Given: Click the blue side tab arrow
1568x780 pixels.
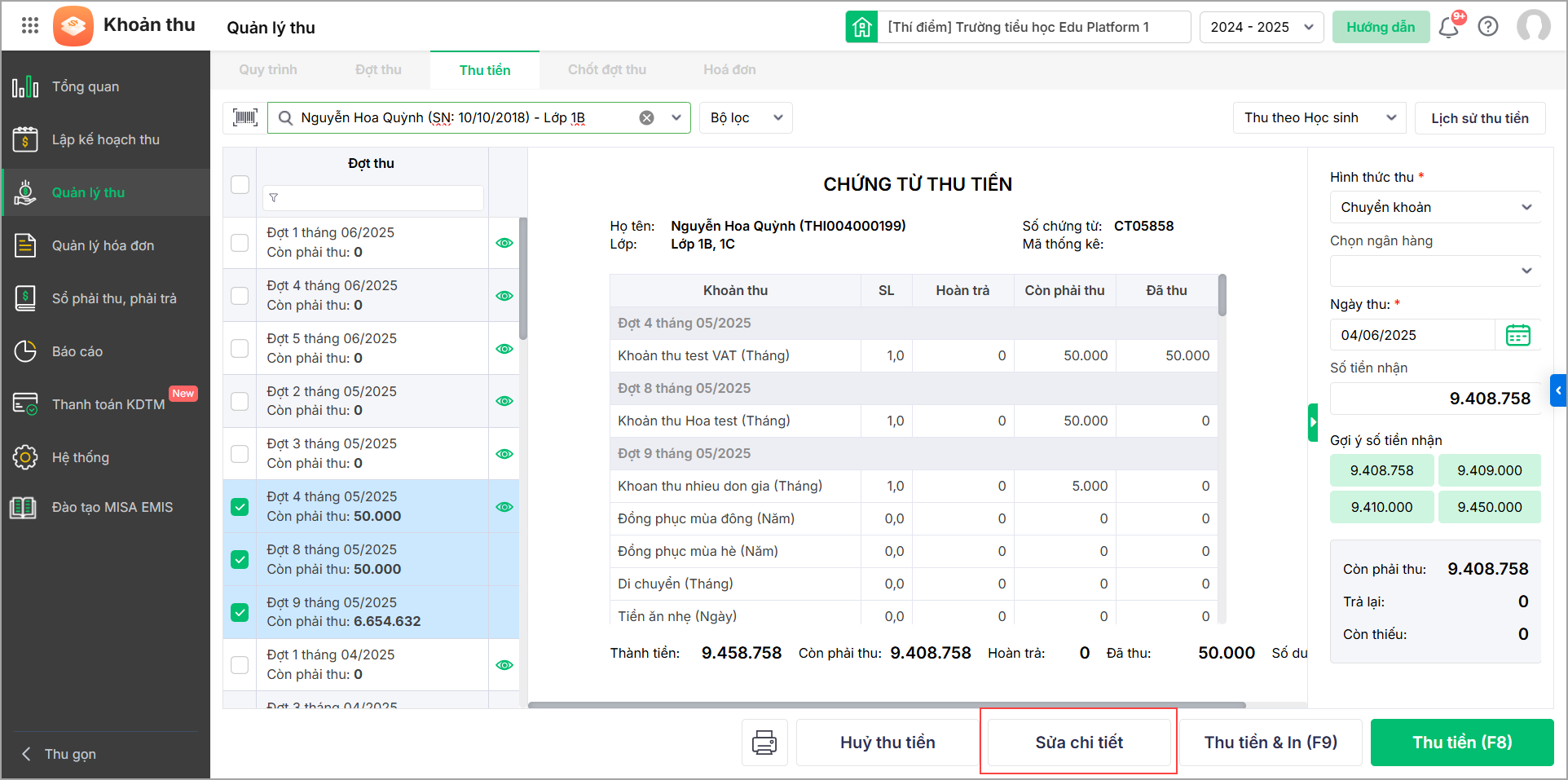Looking at the screenshot, I should (x=1558, y=390).
